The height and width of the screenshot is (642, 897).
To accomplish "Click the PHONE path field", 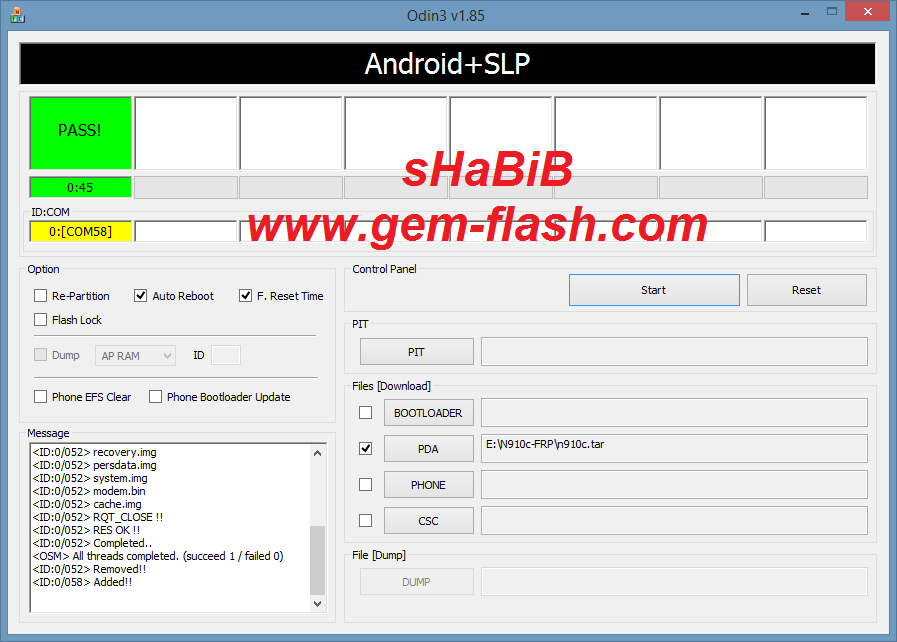I will coord(674,485).
